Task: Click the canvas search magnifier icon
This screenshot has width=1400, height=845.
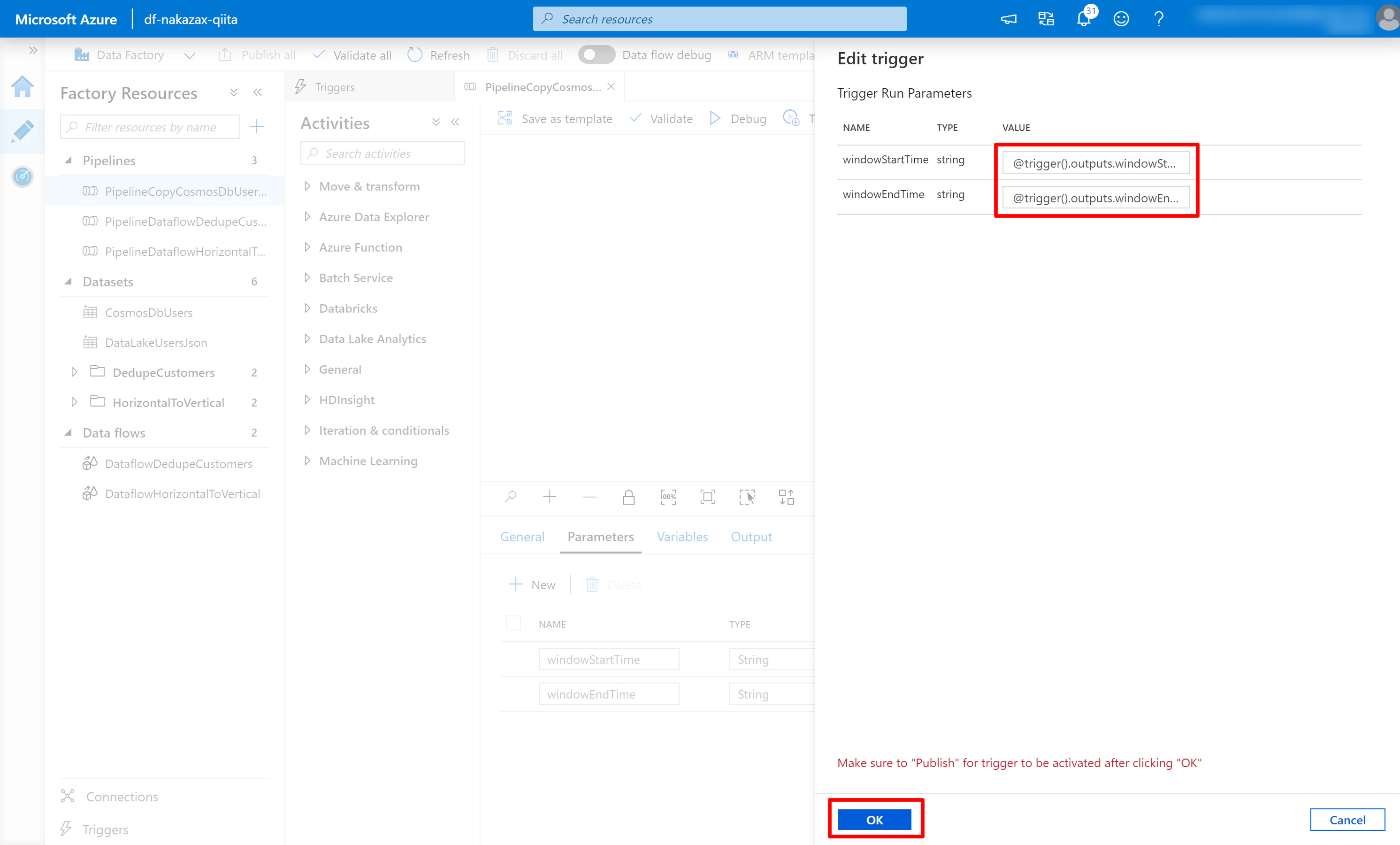Action: tap(510, 497)
